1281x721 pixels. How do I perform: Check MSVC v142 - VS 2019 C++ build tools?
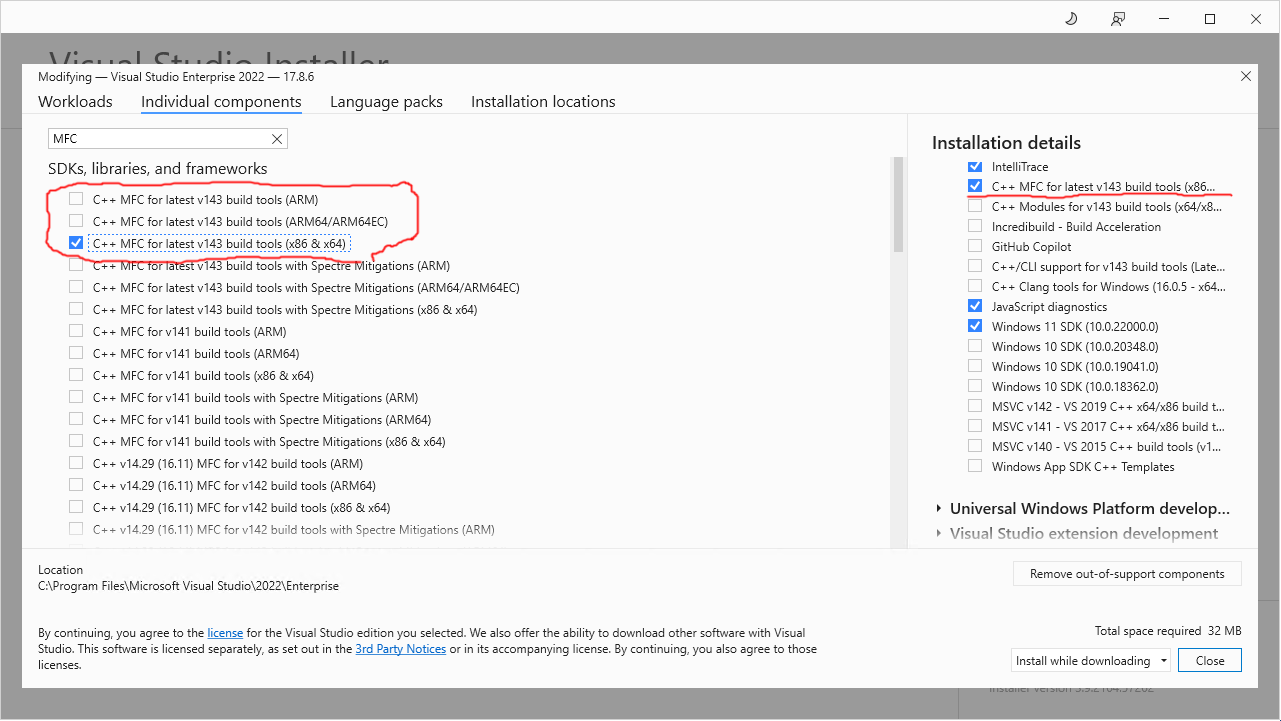(x=975, y=406)
